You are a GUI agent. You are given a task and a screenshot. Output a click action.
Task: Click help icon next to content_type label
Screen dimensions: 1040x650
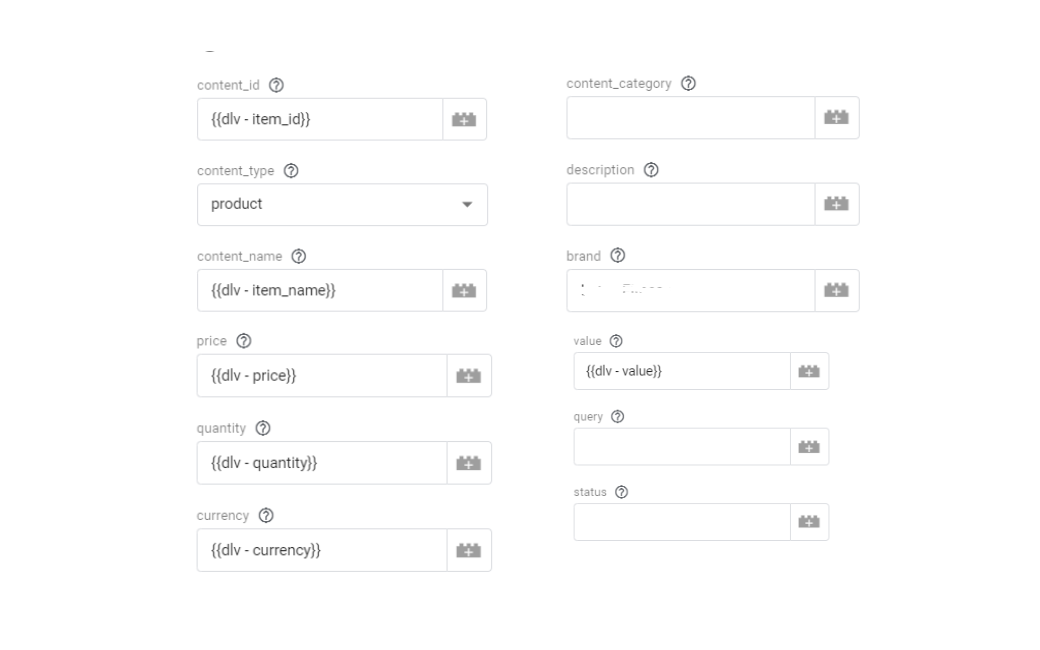[291, 171]
